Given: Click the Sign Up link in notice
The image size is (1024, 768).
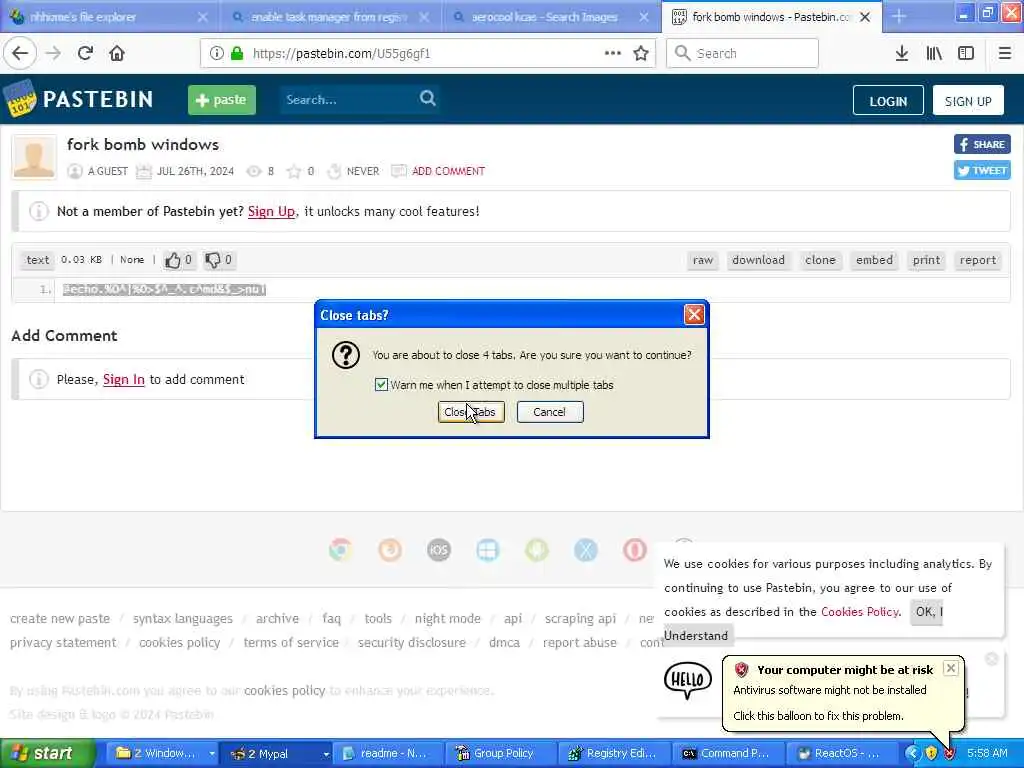Looking at the screenshot, I should [271, 212].
